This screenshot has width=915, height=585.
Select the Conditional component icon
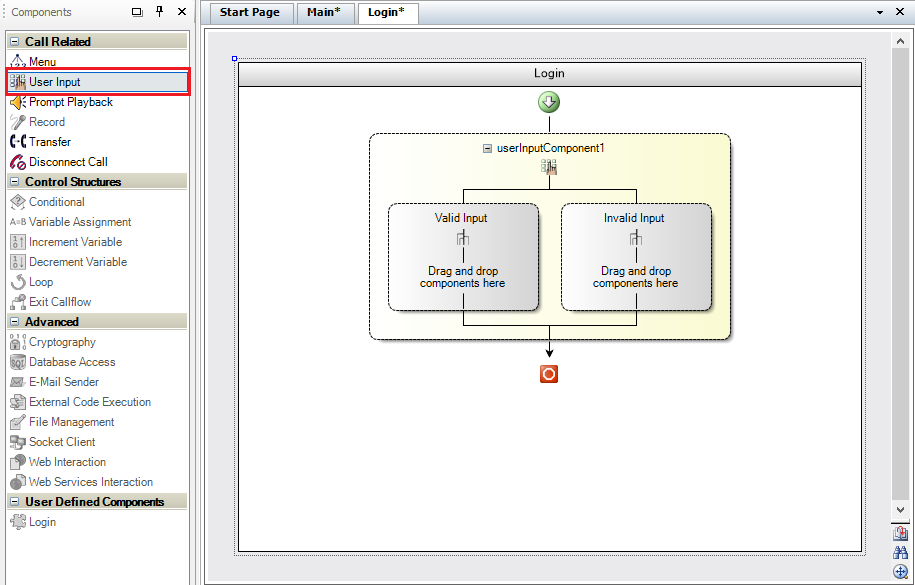pyautogui.click(x=18, y=201)
